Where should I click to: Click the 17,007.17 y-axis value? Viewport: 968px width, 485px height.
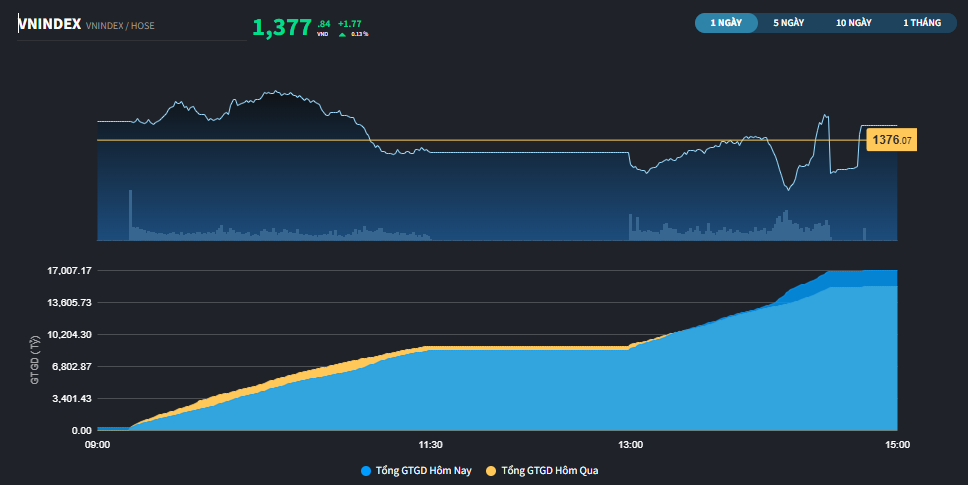[70, 271]
